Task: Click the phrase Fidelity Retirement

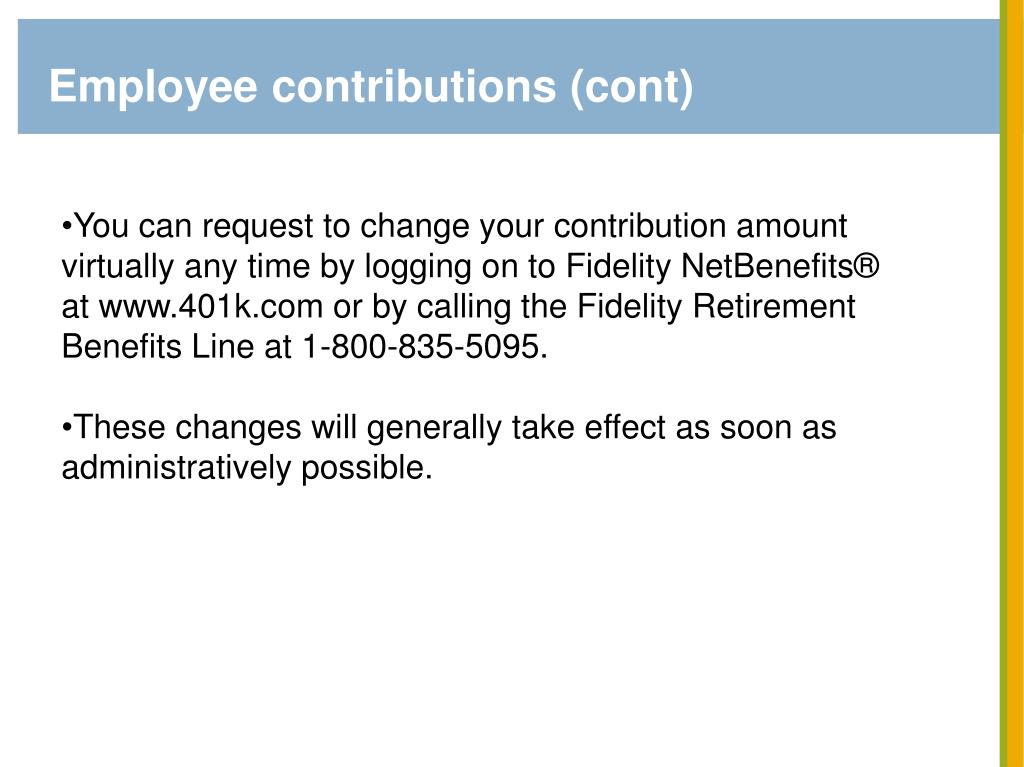Action: [716, 306]
